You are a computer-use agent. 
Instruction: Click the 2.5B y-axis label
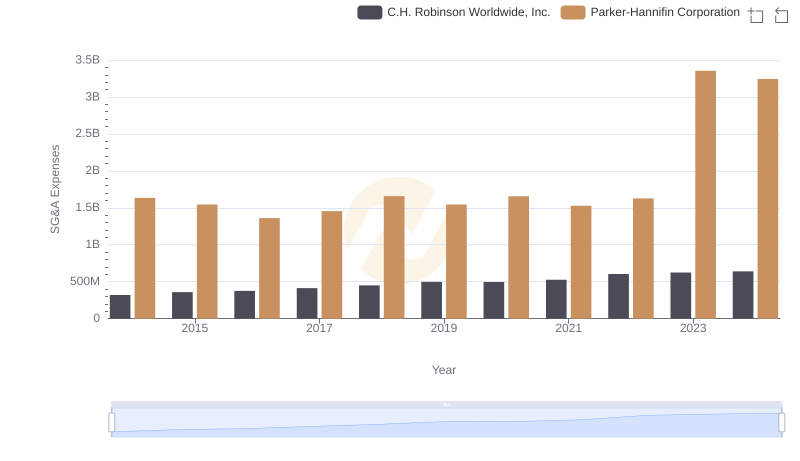(x=87, y=133)
